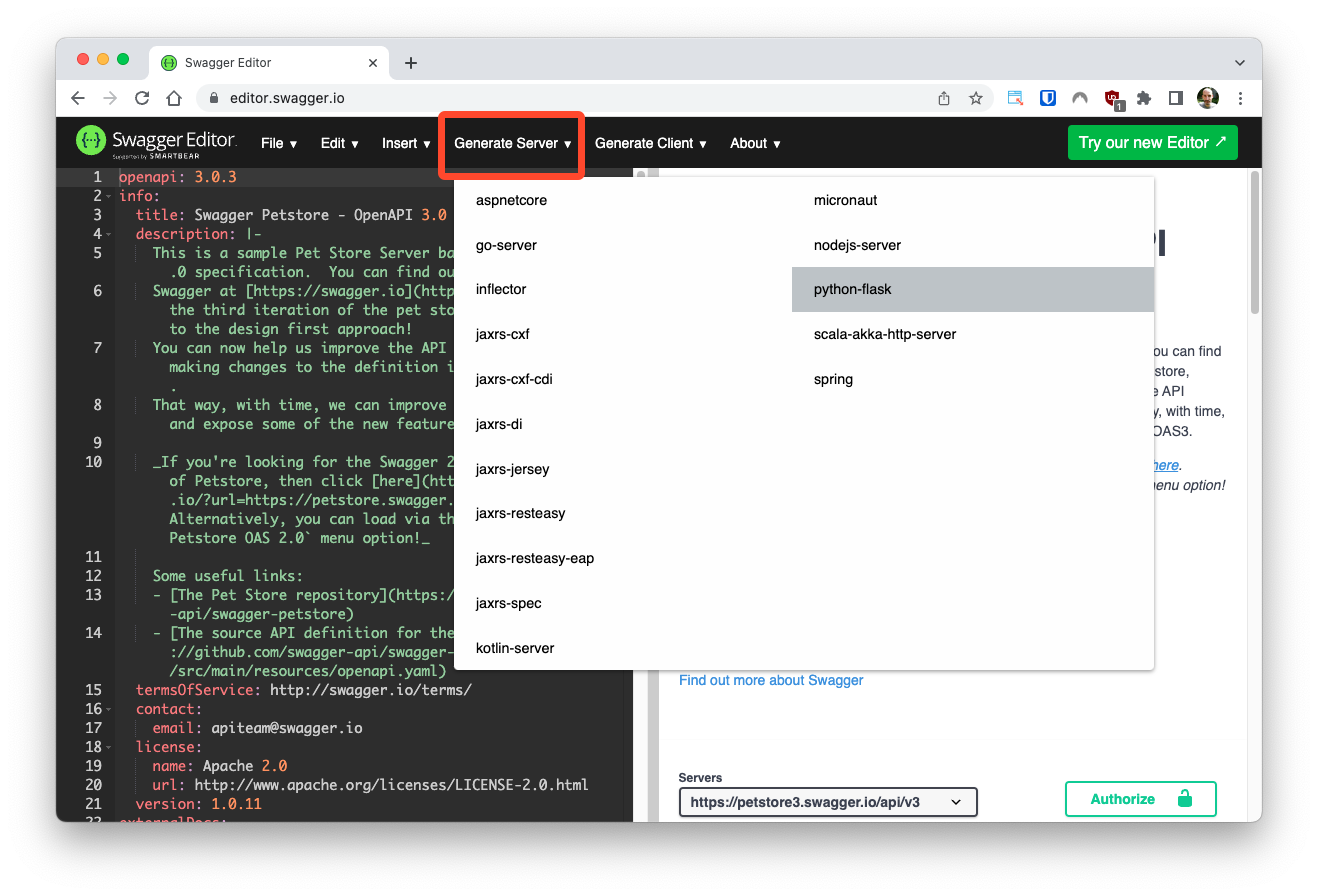Image resolution: width=1318 pixels, height=896 pixels.
Task: Choose jaxrs-spec server option
Action: pos(623,603)
